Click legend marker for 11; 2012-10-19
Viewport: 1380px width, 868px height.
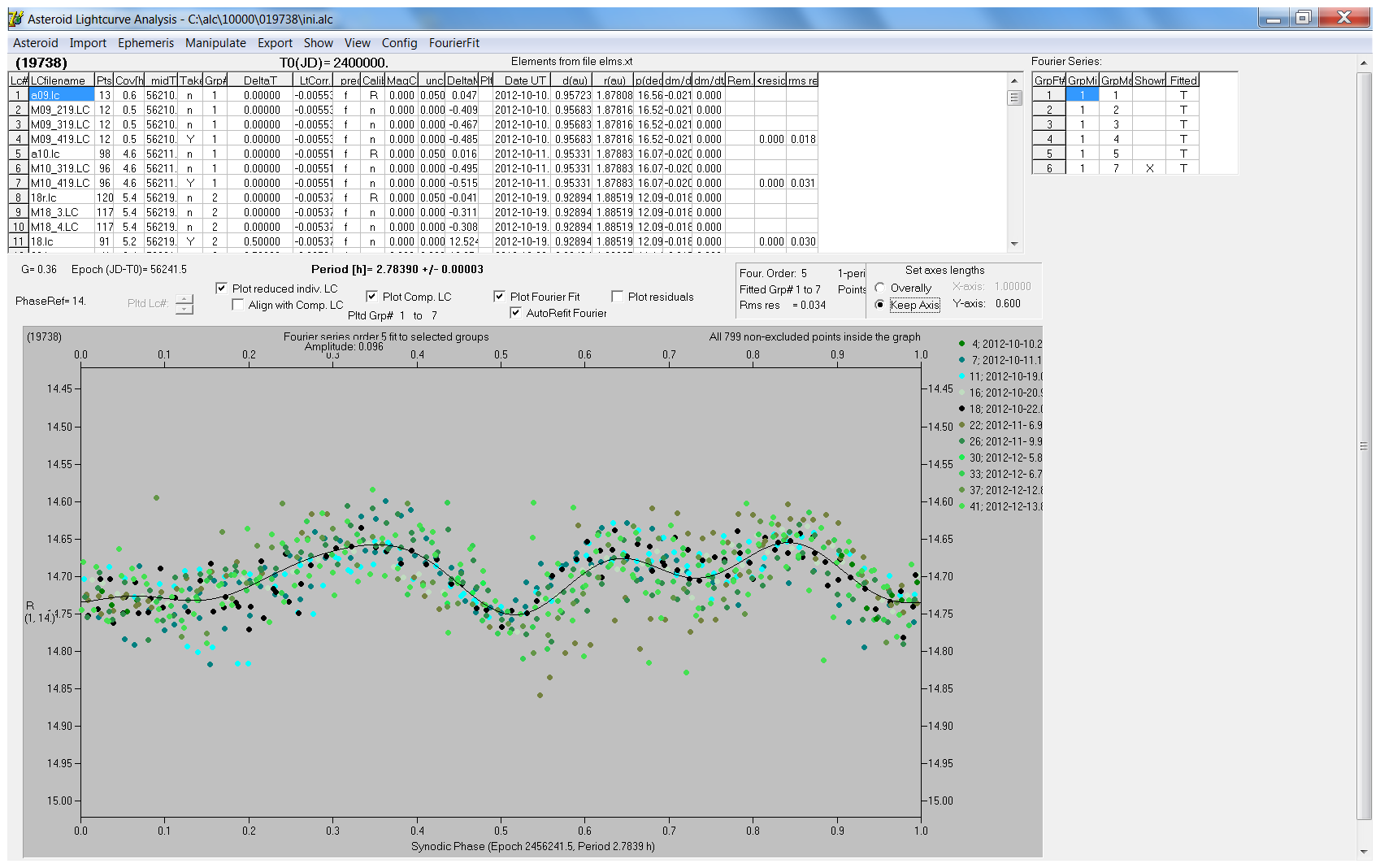962,376
